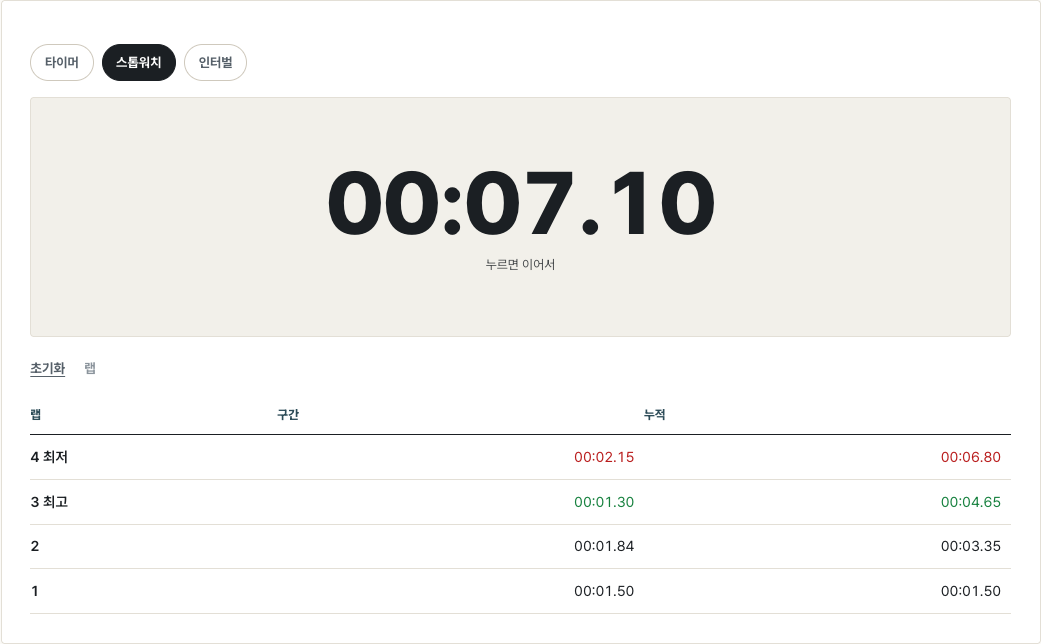Click the cumulative time 00:03.35

tap(971, 546)
